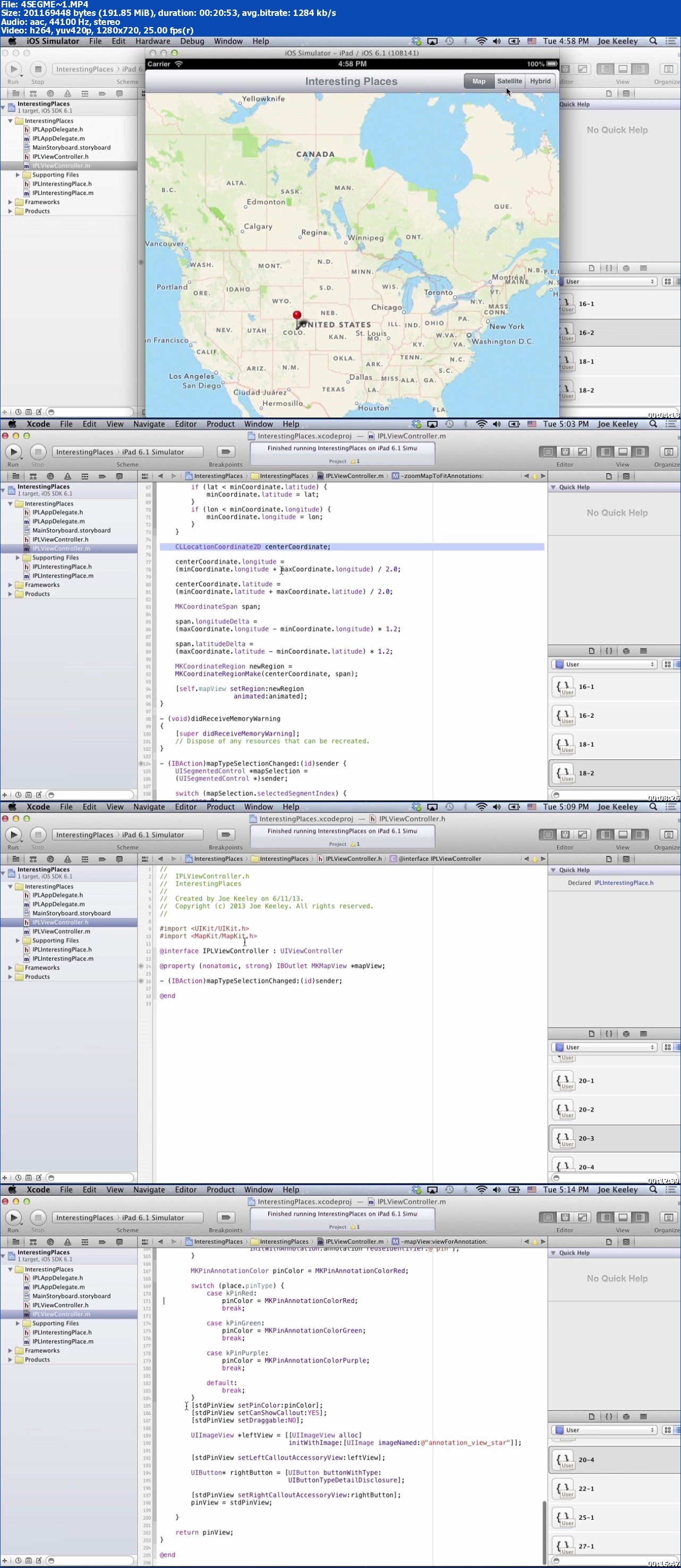
Task: Choose the Map segment in simulator
Action: (x=479, y=81)
